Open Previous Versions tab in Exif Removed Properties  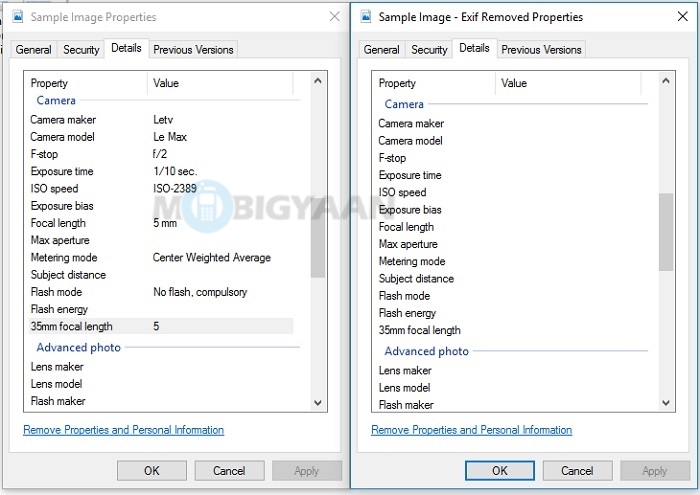[x=542, y=50]
